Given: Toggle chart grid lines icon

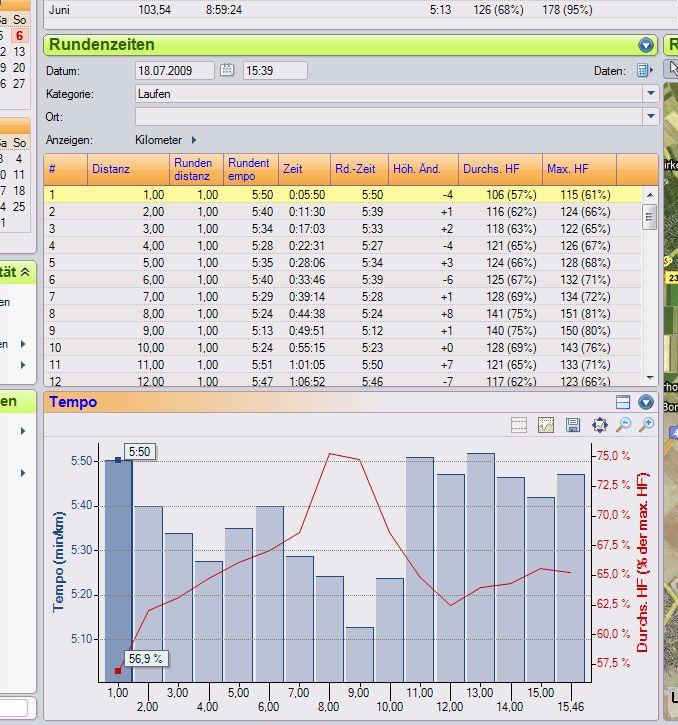Looking at the screenshot, I should click(519, 424).
